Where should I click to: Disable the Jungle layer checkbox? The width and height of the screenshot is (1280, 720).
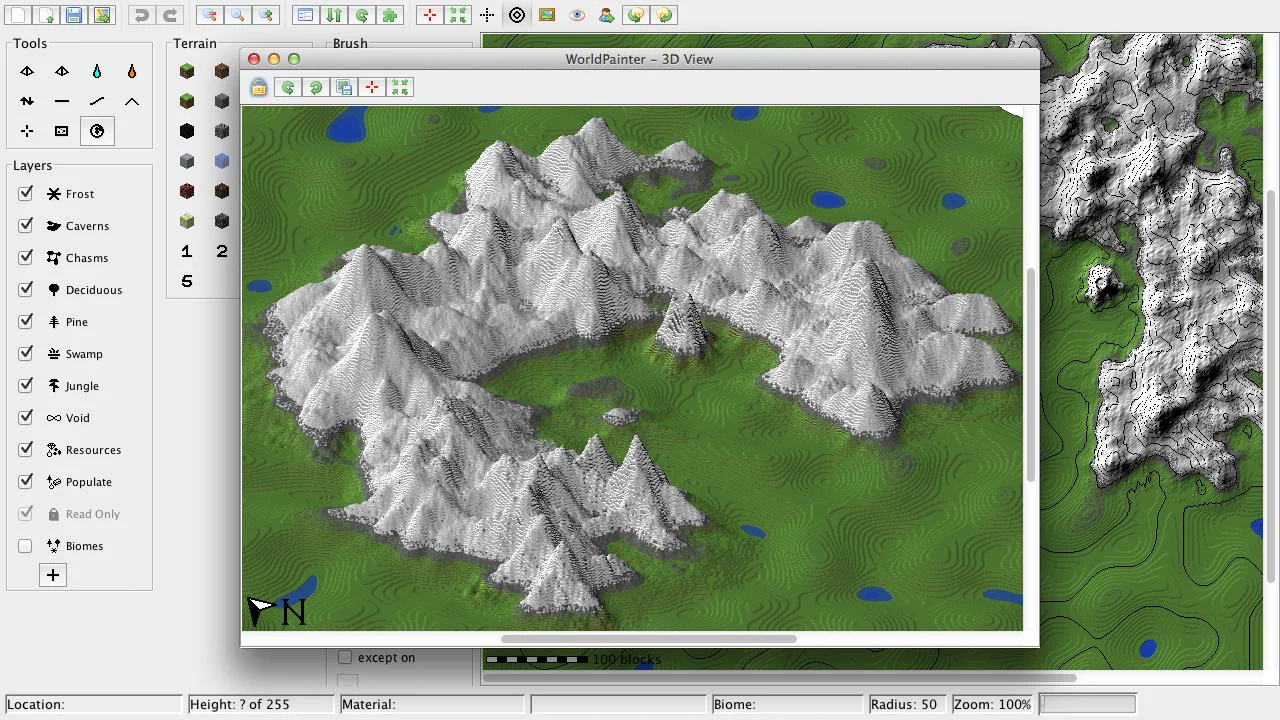click(26, 386)
